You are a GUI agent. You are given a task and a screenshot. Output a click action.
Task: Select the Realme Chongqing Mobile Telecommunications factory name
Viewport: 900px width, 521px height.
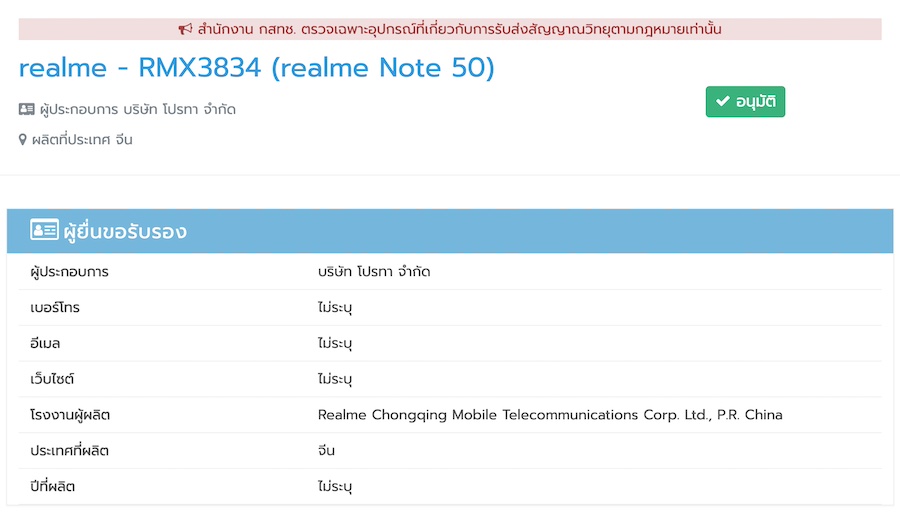pyautogui.click(x=549, y=415)
